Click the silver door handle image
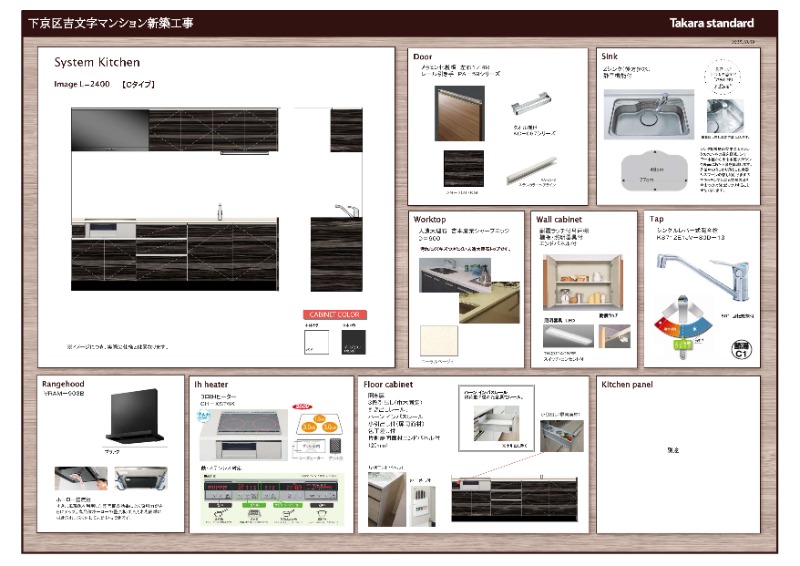This screenshot has width=800, height=566. point(530,107)
